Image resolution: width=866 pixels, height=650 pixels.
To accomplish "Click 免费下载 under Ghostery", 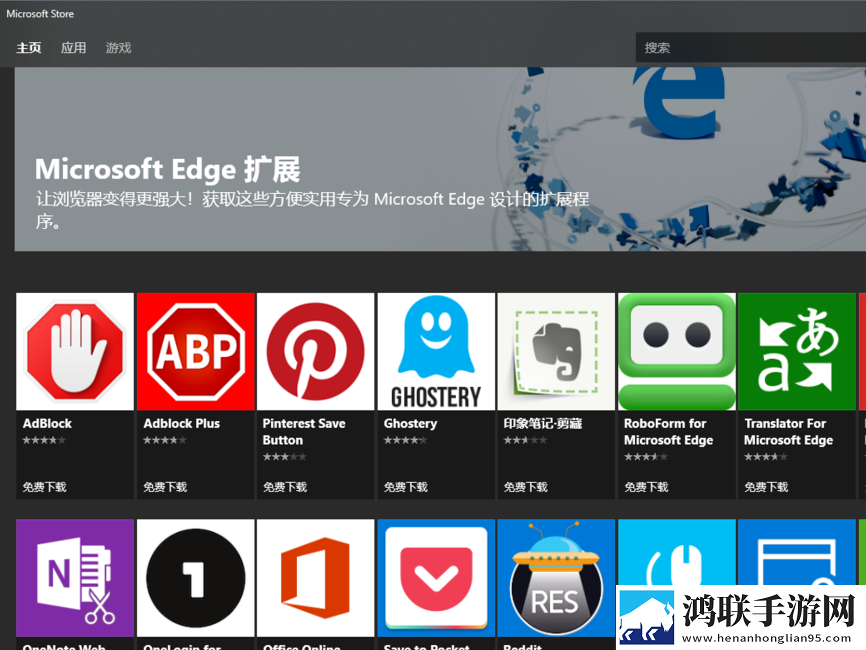I will click(x=406, y=487).
